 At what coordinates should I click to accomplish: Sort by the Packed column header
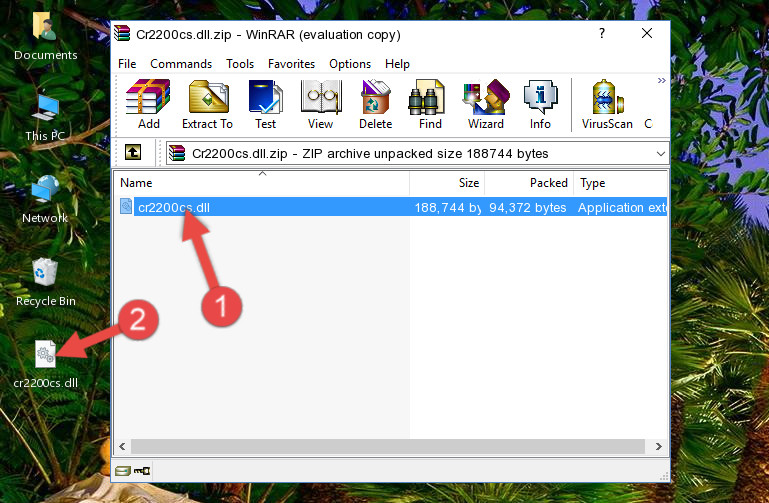(x=529, y=183)
